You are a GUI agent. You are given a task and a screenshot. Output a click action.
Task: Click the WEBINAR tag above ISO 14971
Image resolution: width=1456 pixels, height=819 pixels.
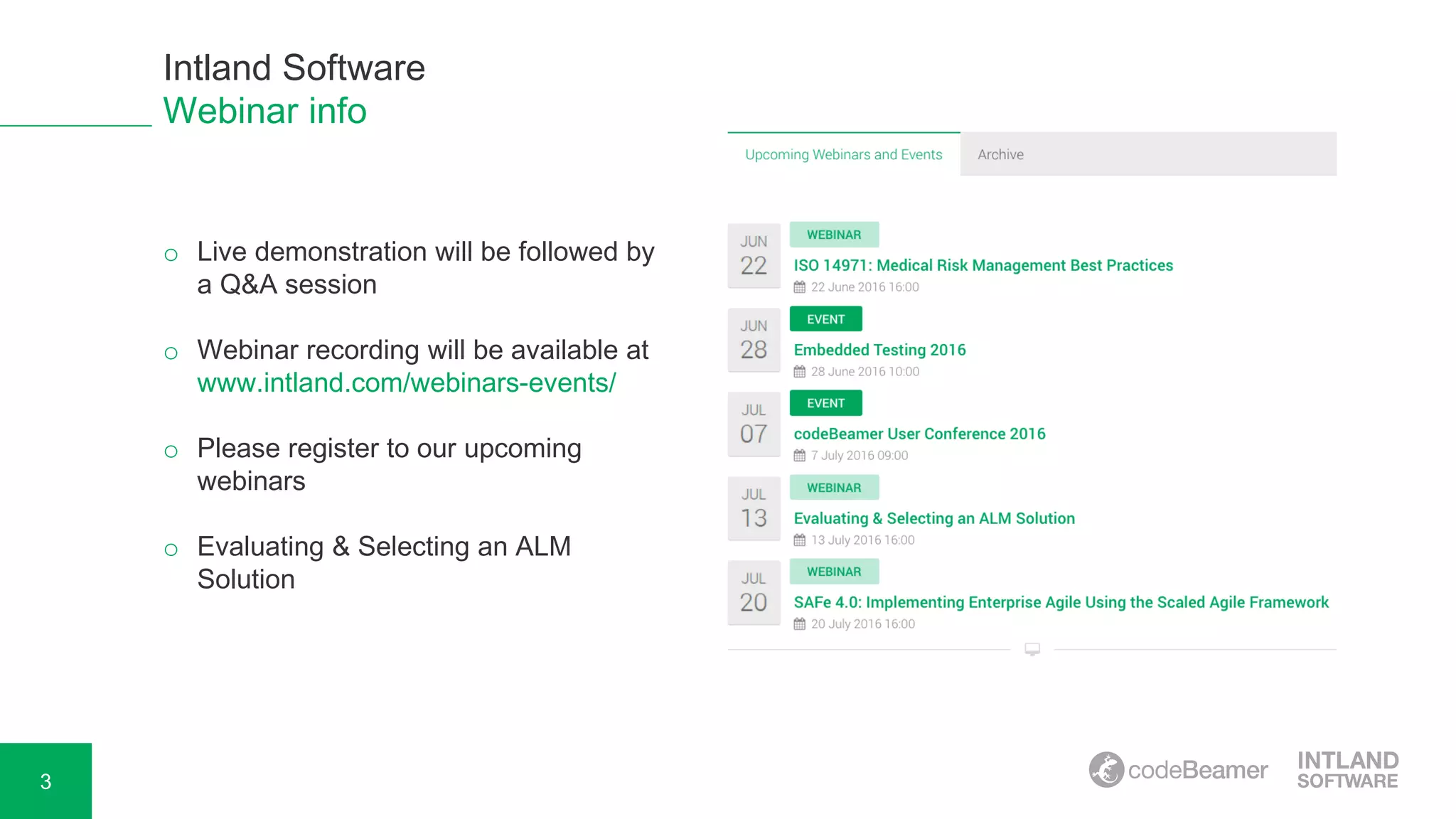[834, 235]
